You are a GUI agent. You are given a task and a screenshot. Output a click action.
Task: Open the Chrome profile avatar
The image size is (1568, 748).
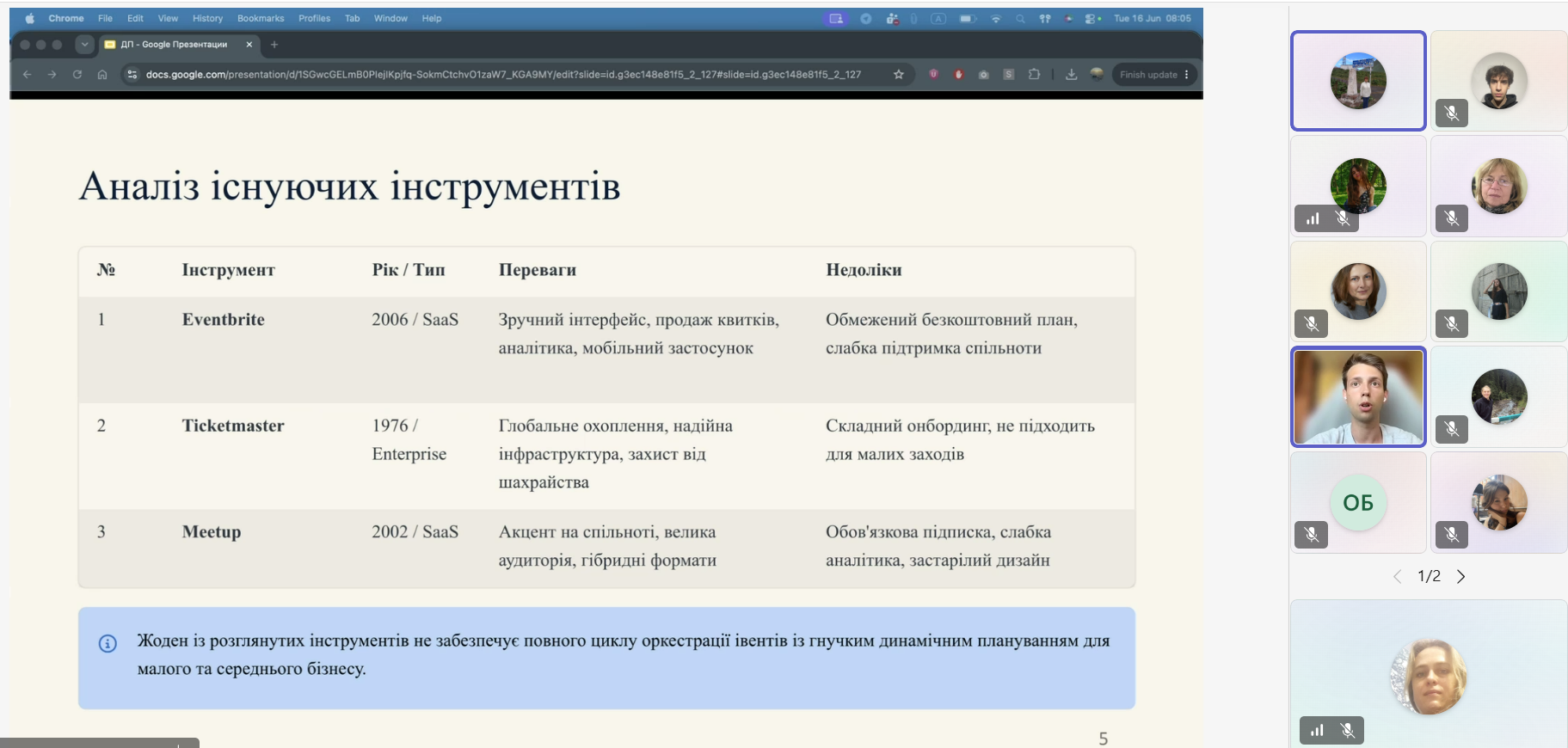[1097, 75]
